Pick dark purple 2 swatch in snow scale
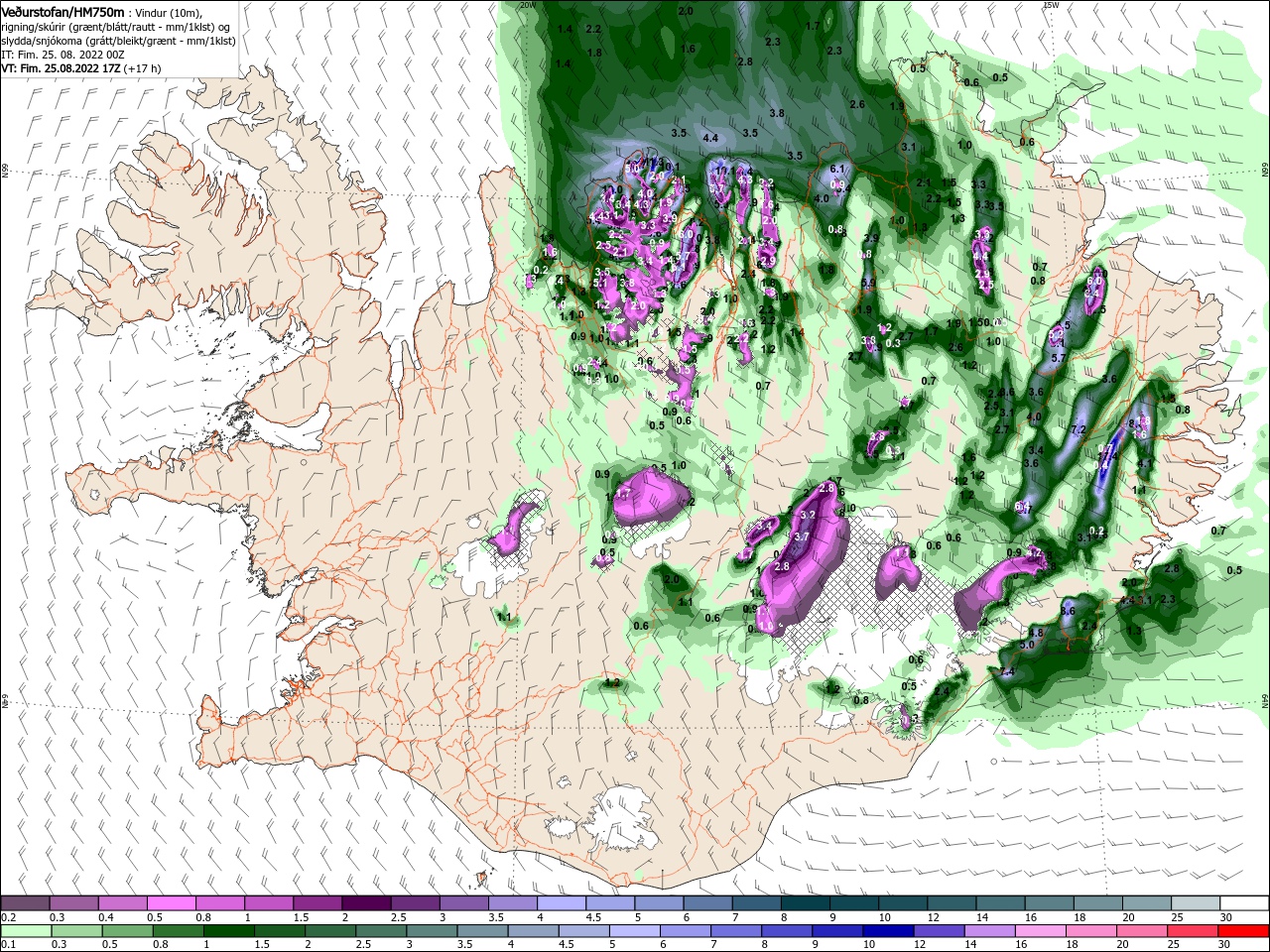Viewport: 1270px width, 952px height. tap(365, 903)
